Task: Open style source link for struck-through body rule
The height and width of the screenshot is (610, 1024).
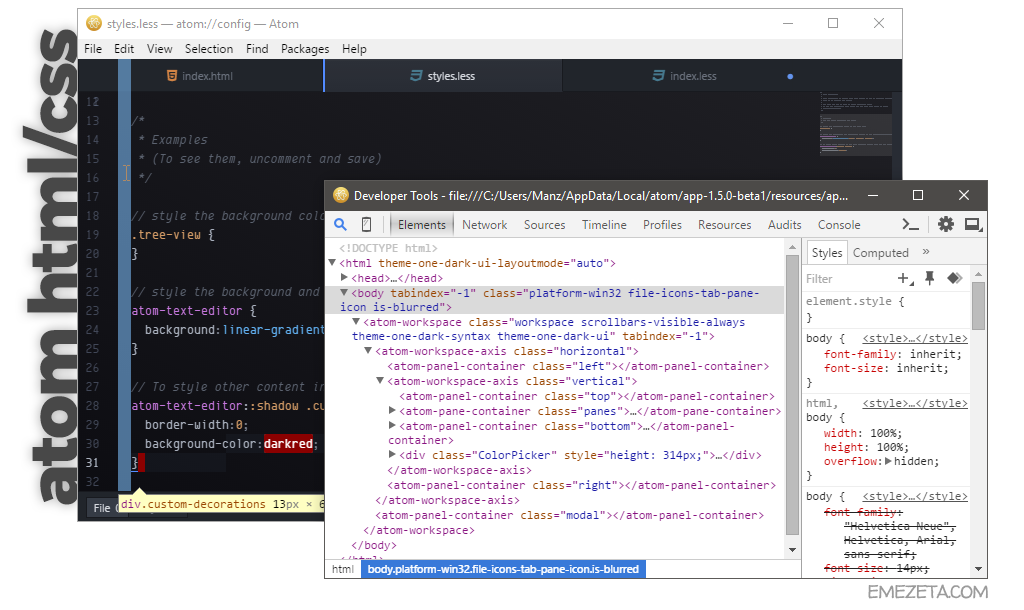Action: pos(915,496)
